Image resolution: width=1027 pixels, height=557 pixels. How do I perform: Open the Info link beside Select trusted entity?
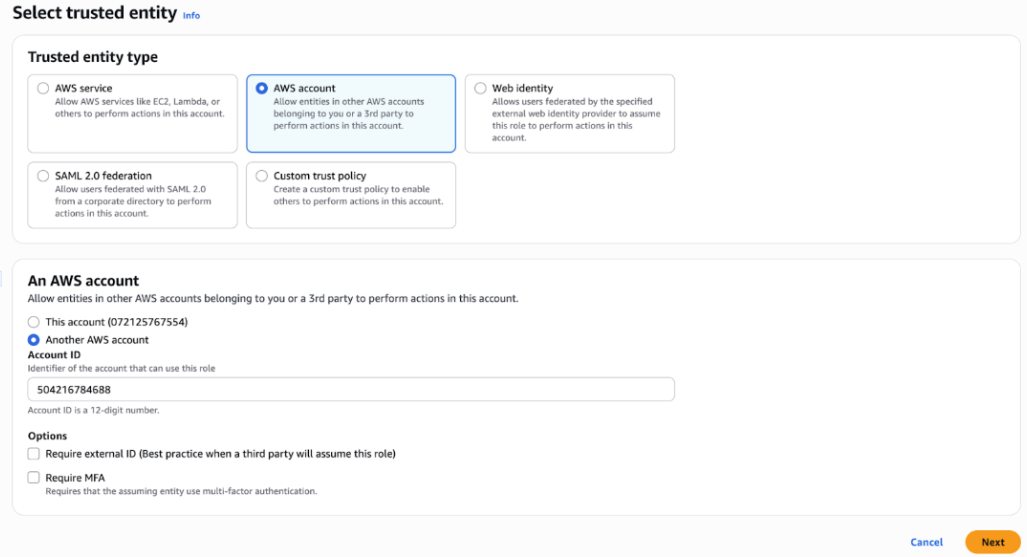click(x=191, y=16)
